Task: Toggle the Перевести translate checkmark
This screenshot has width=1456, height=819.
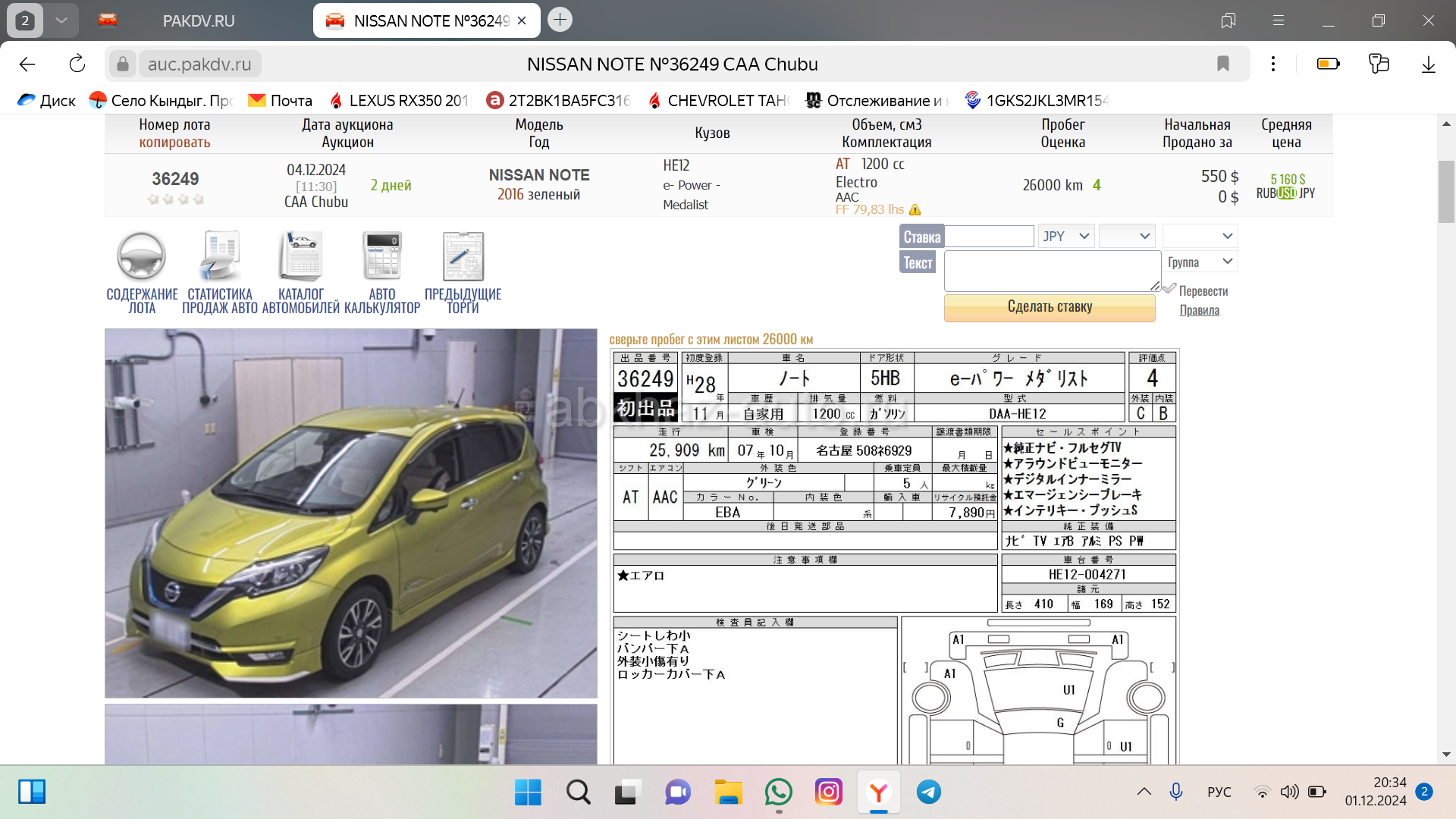Action: (x=1169, y=289)
